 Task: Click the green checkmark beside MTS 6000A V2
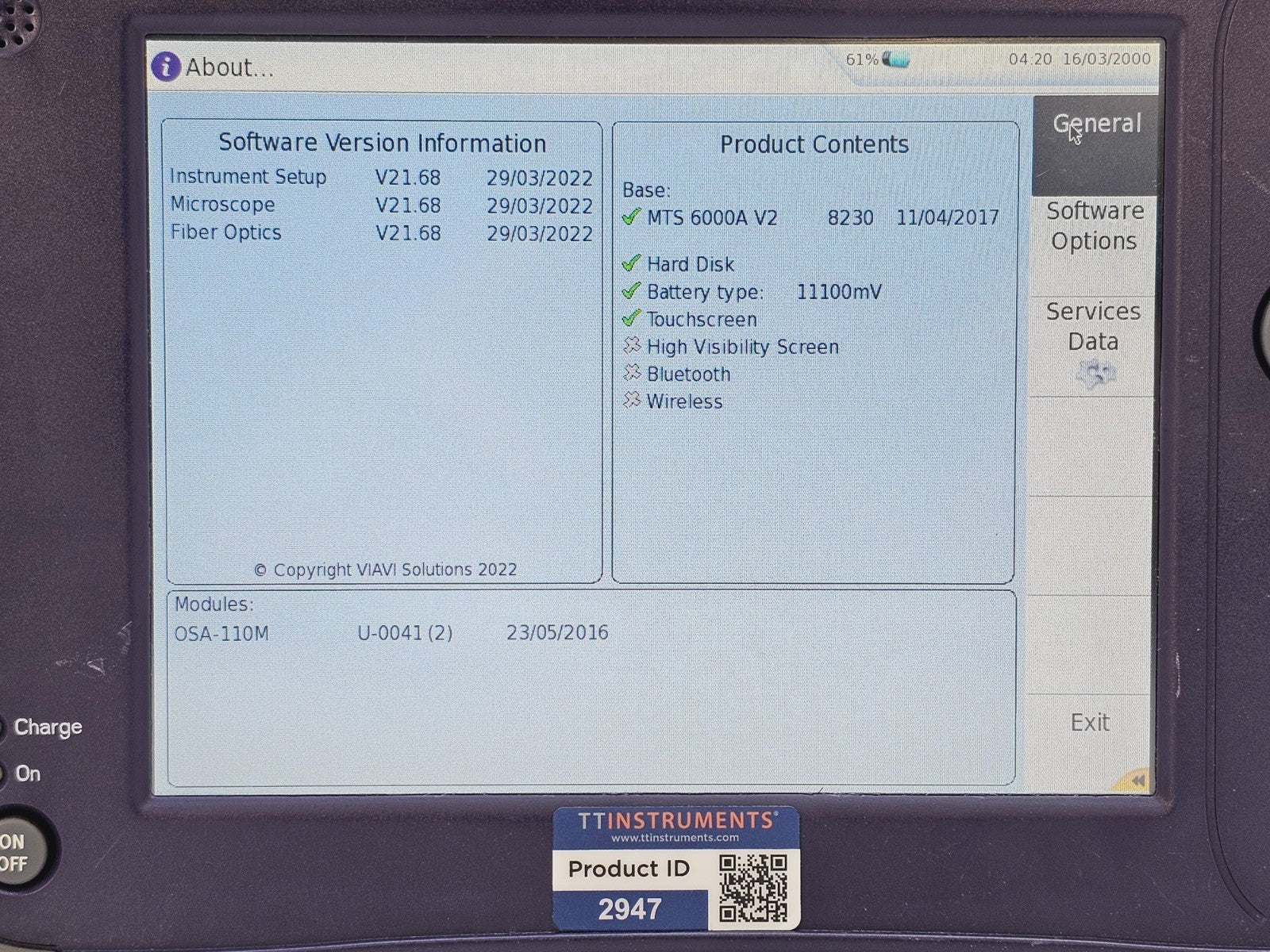tap(632, 217)
